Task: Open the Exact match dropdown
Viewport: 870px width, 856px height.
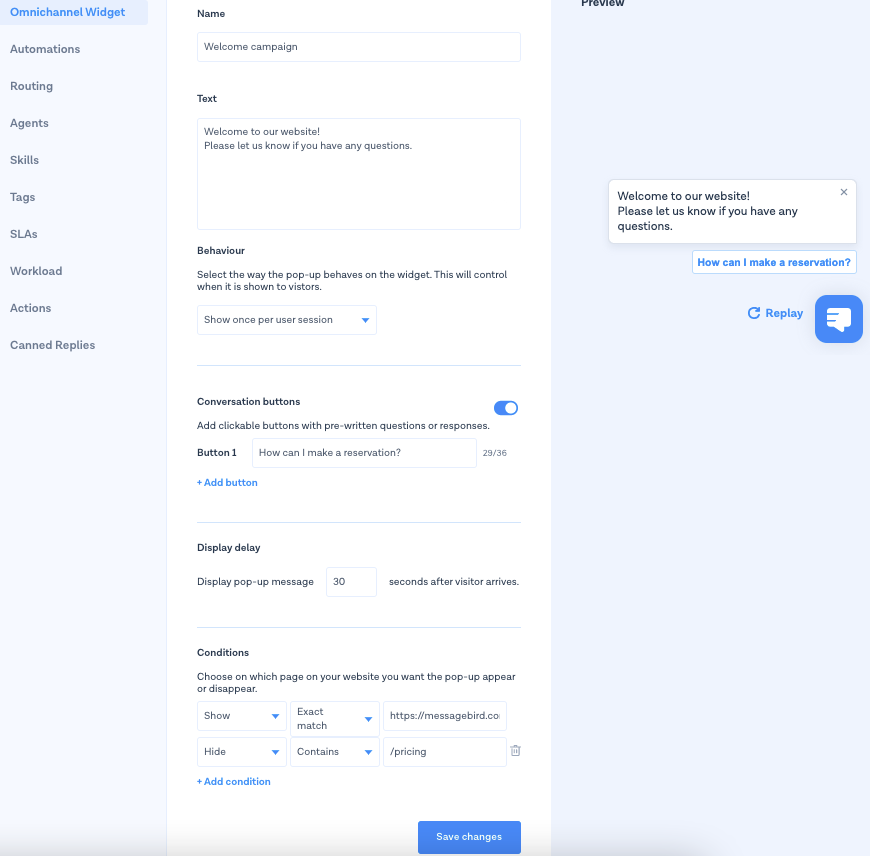Action: pyautogui.click(x=334, y=717)
